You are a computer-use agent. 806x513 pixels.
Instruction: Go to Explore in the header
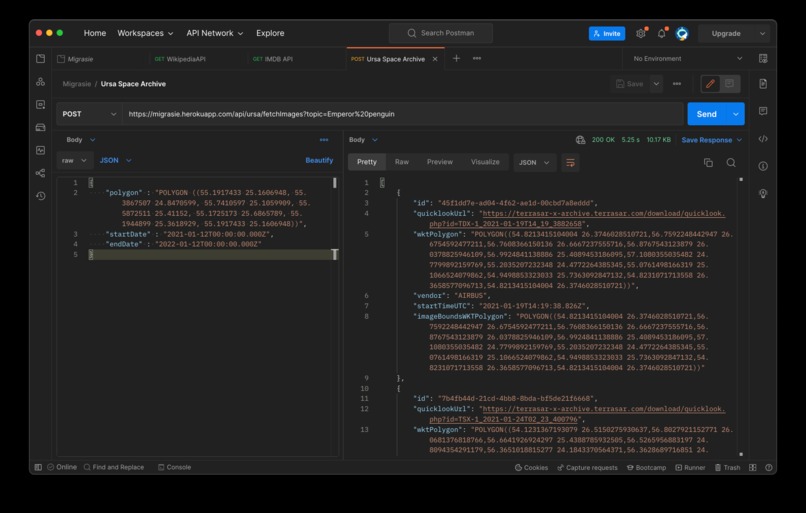pos(270,33)
